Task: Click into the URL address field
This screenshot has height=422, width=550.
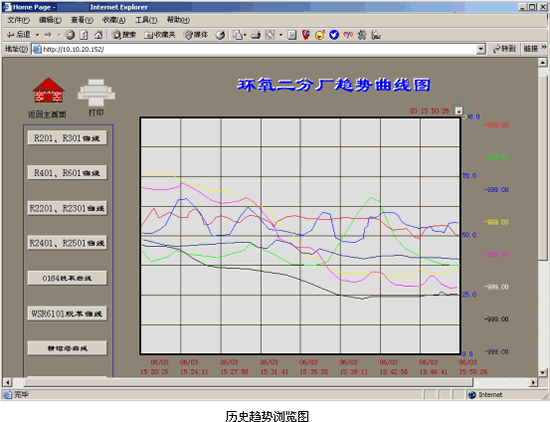Action: 255,49
